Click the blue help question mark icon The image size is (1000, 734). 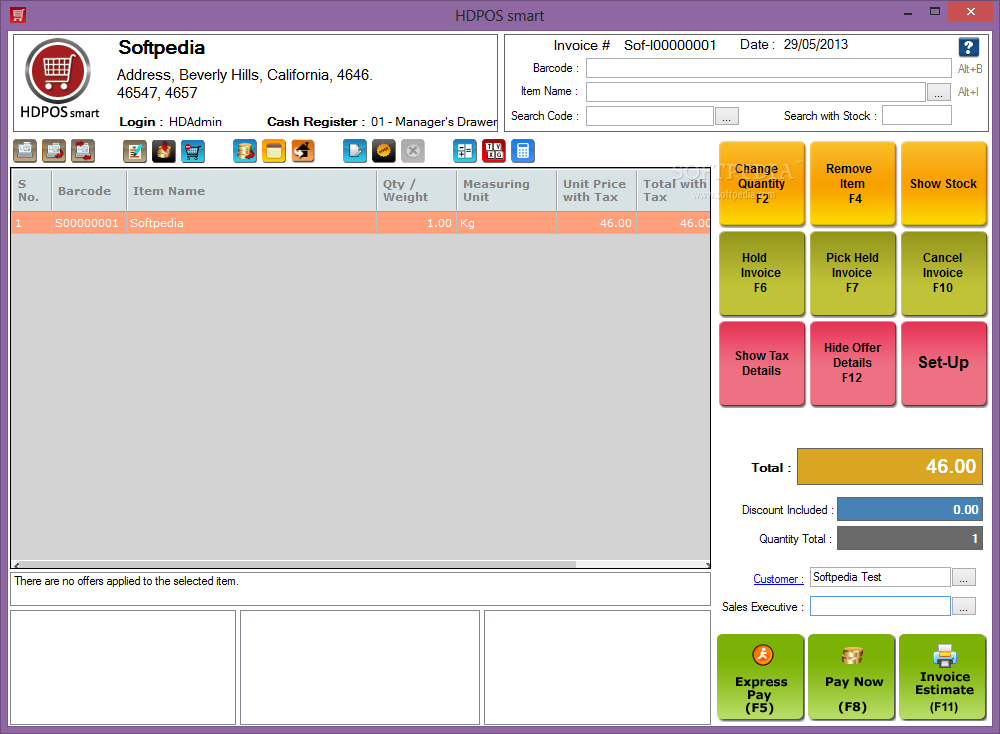968,47
